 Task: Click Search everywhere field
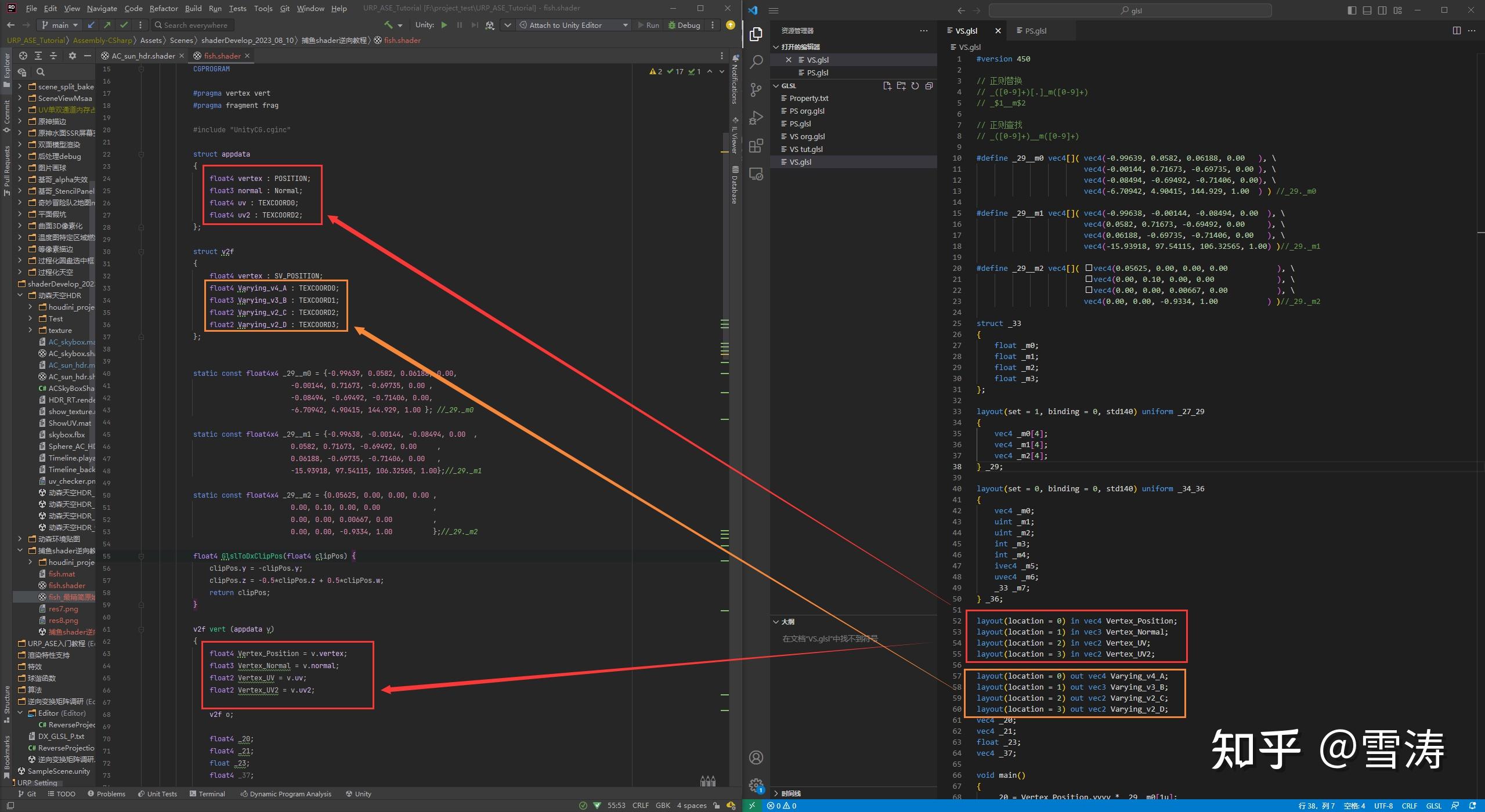click(193, 25)
